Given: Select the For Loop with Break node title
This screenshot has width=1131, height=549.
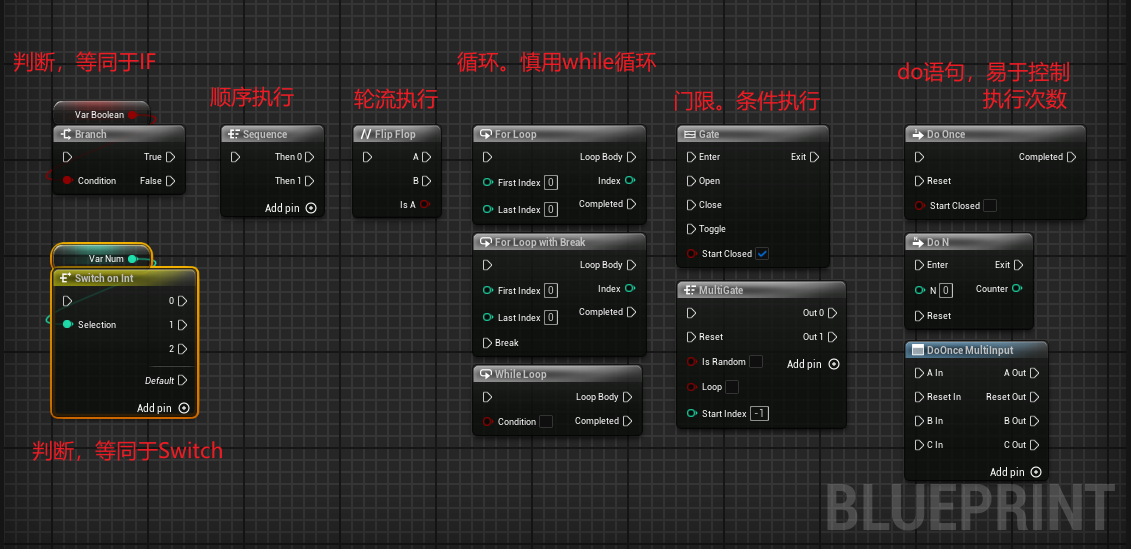Looking at the screenshot, I should click(540, 242).
